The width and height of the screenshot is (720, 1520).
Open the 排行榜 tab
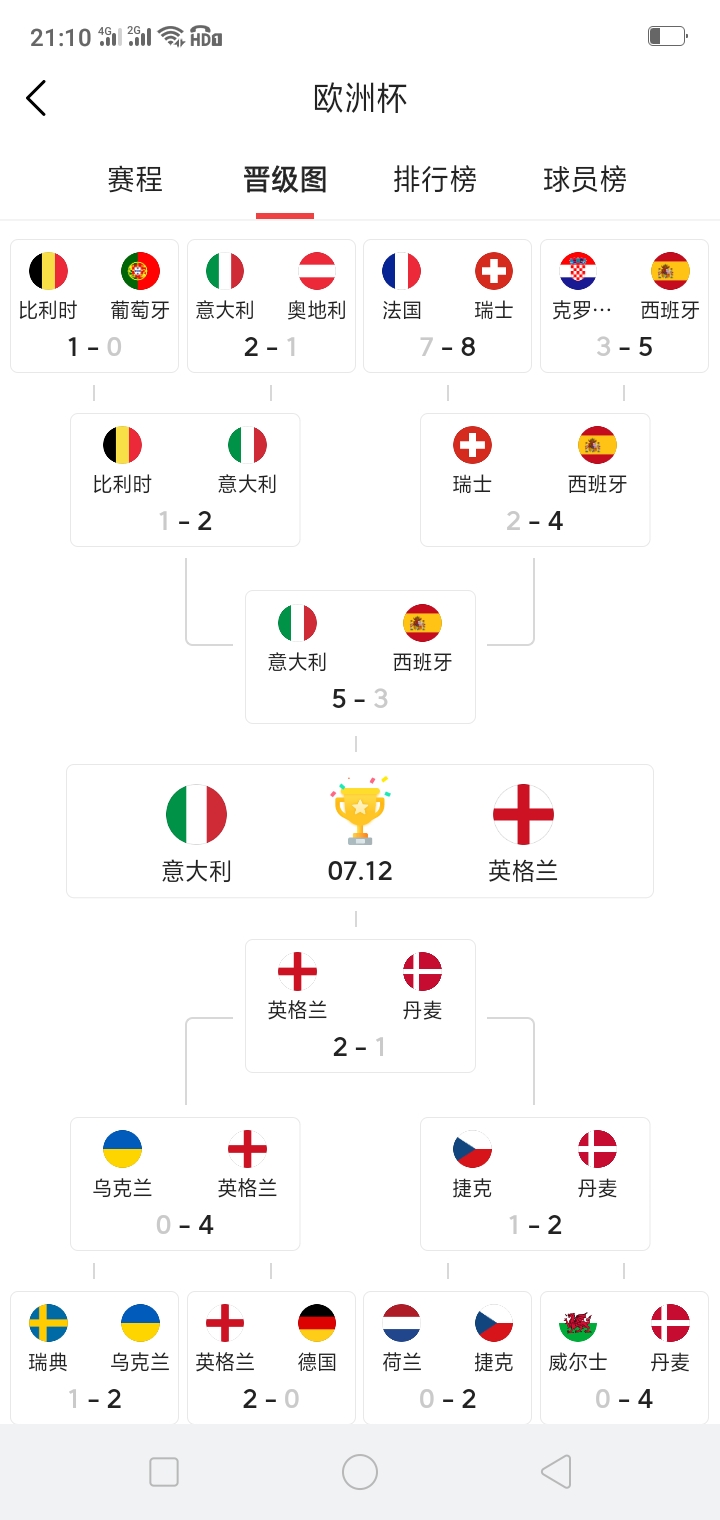434,180
